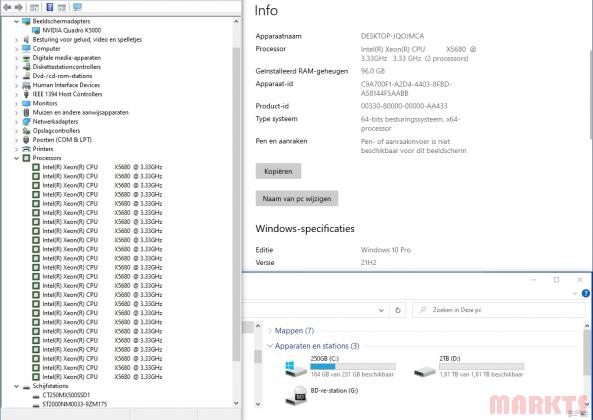Expand the Mappen (7) group
This screenshot has height=420, width=593.
click(x=270, y=331)
